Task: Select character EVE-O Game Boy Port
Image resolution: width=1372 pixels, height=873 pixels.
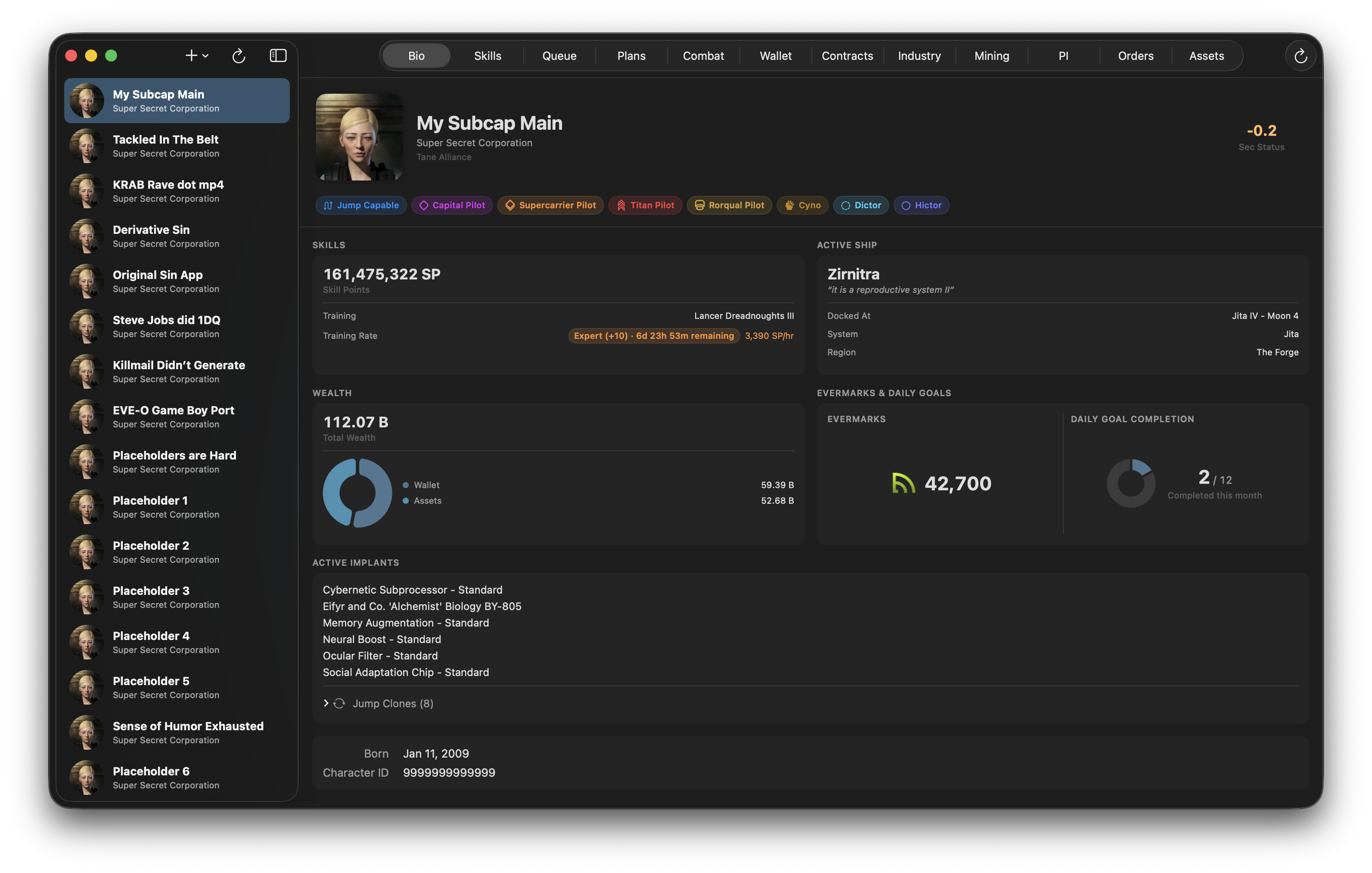Action: (x=177, y=417)
